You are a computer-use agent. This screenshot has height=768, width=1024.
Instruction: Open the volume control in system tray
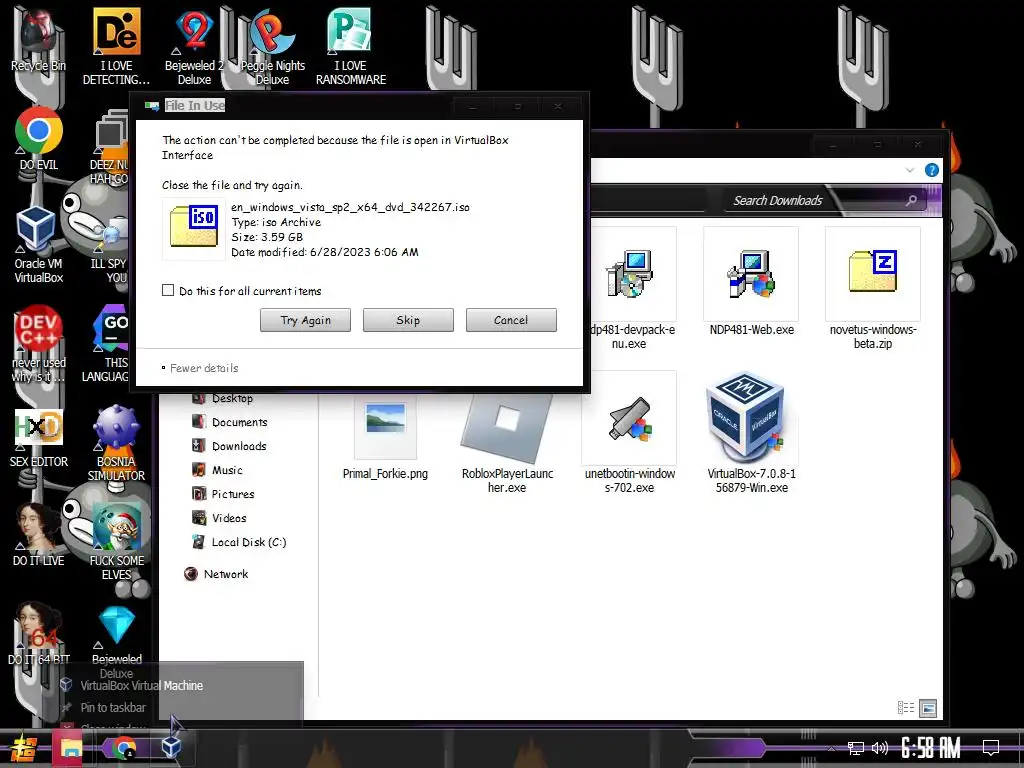tap(880, 748)
